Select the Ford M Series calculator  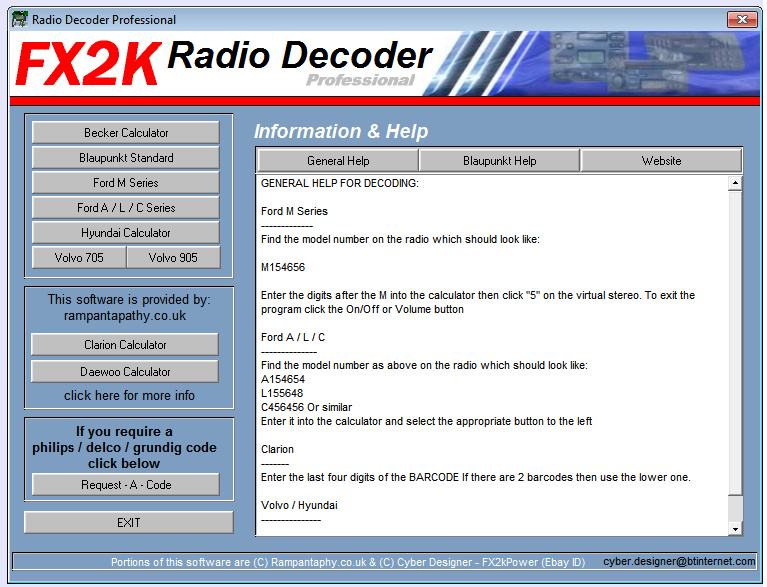coord(126,182)
